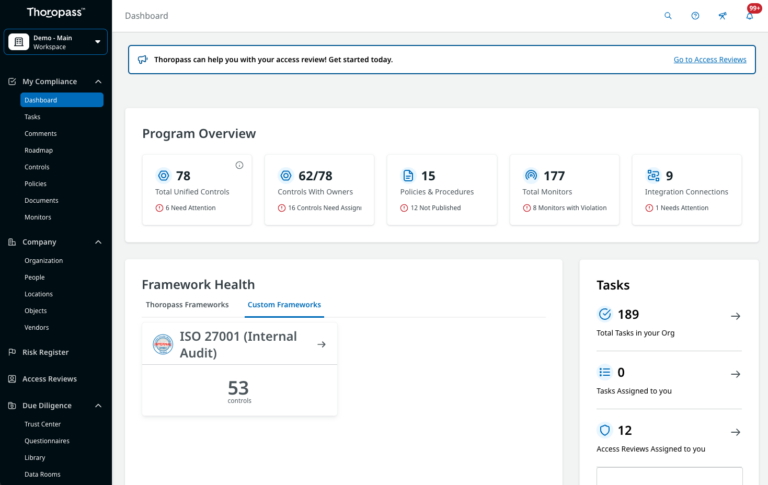This screenshot has width=768, height=485.
Task: Open arrow for Tasks Assigned to you
Action: pyautogui.click(x=735, y=374)
